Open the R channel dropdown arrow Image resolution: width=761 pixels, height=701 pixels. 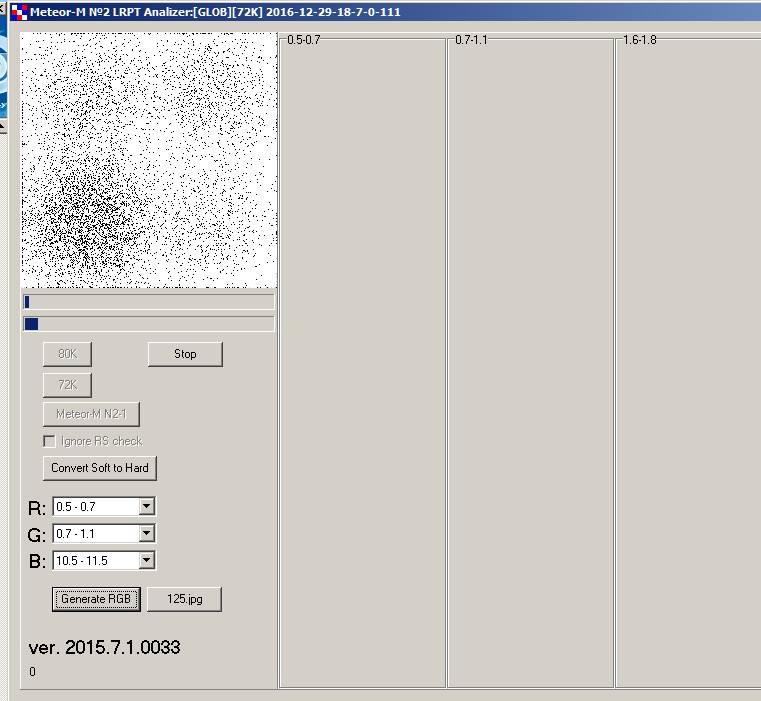click(x=146, y=507)
